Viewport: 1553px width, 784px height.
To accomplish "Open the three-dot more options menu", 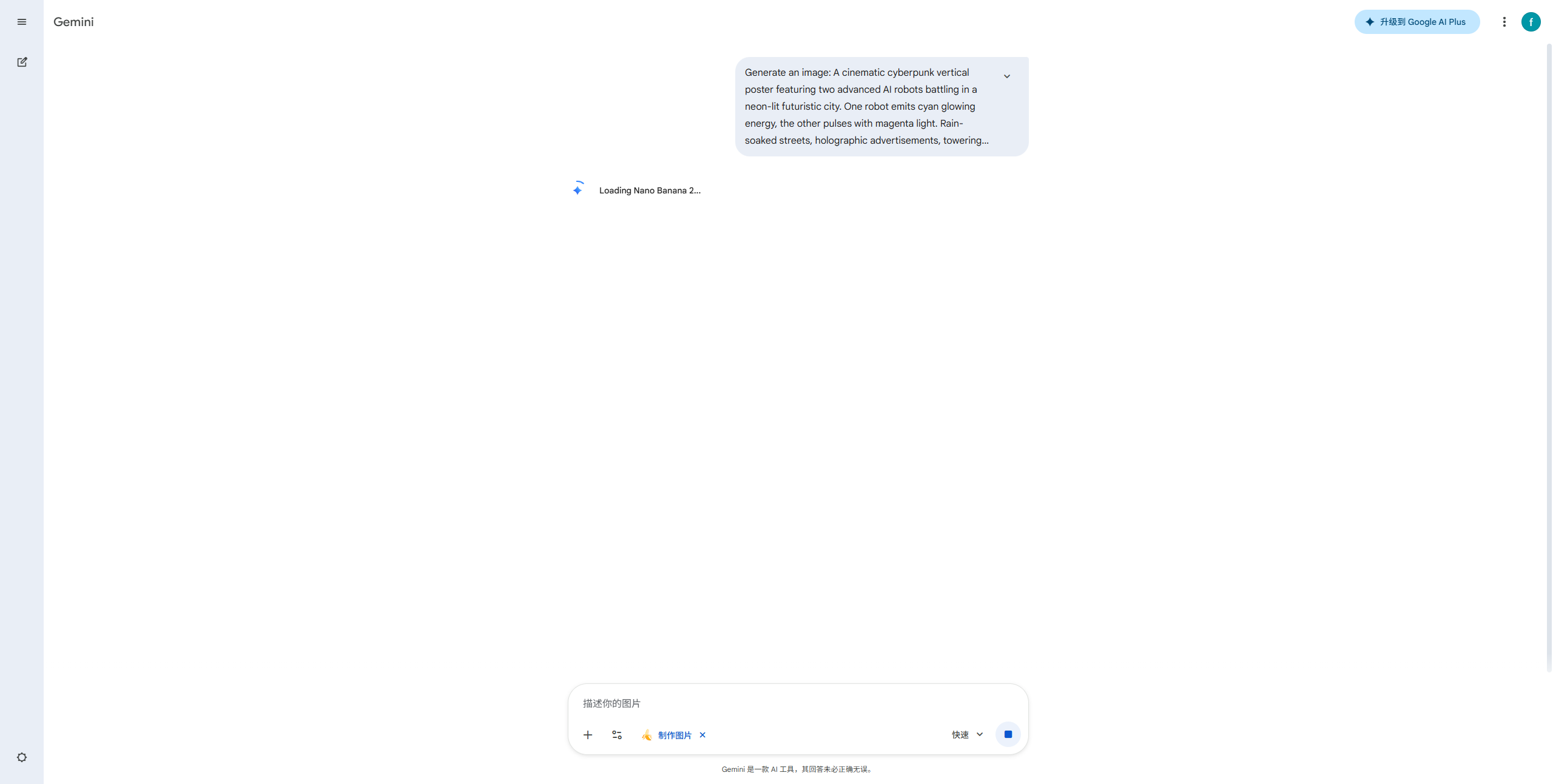I will tap(1504, 22).
